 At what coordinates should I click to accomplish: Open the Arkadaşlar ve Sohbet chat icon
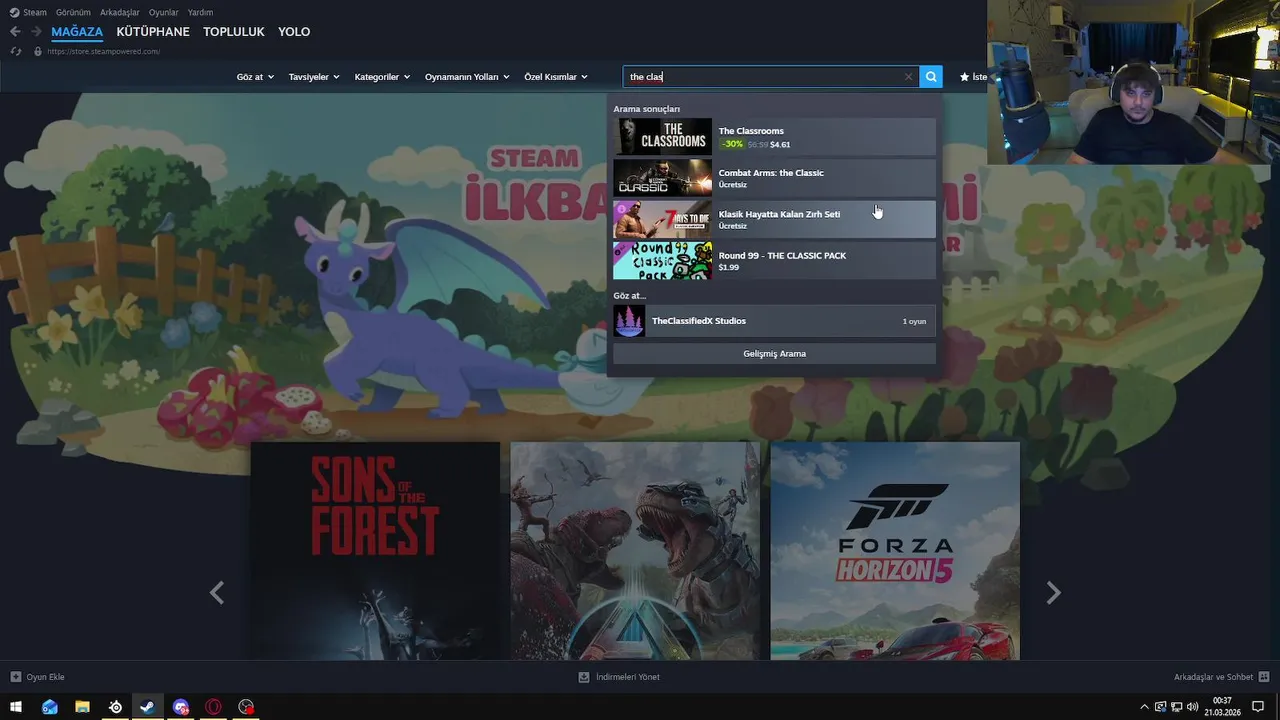(x=1264, y=677)
